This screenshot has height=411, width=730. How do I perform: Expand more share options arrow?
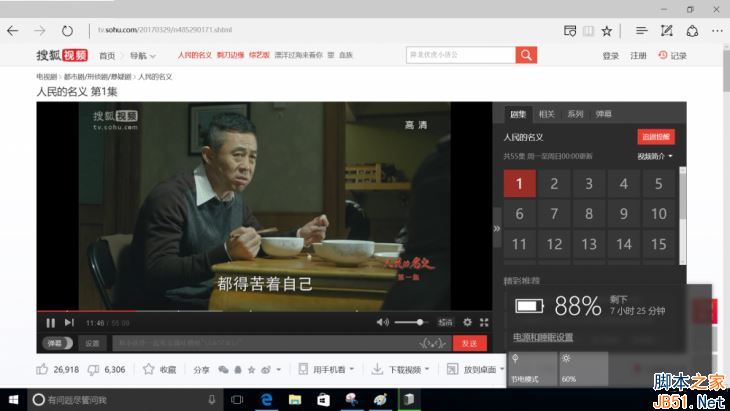pos(278,370)
